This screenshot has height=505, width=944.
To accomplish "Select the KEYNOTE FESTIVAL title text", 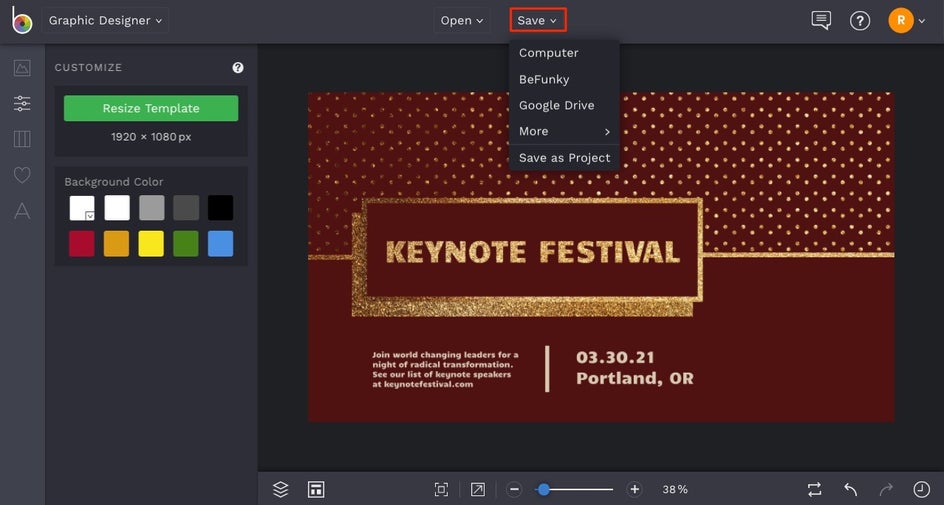I will click(533, 252).
